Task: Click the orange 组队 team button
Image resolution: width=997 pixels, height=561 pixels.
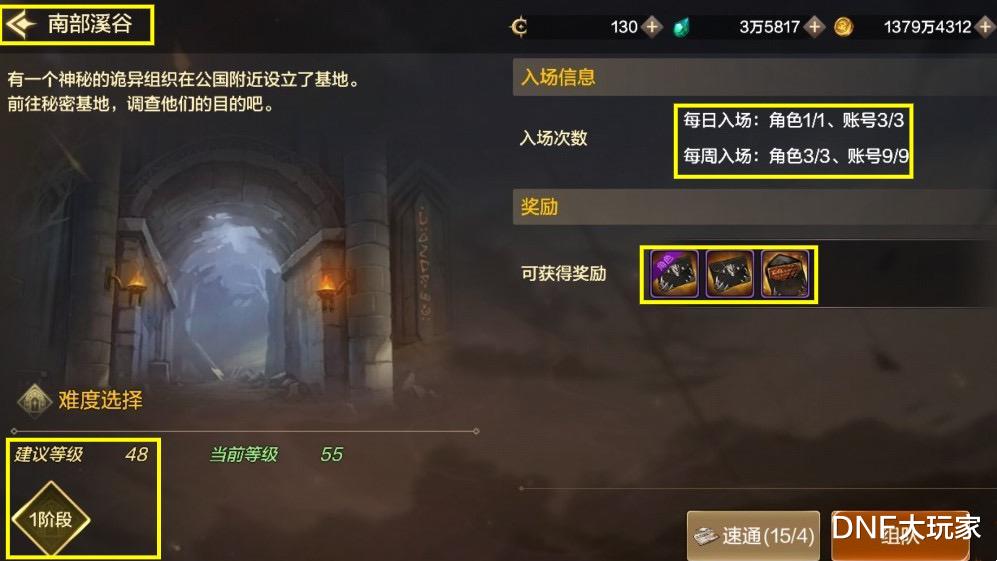Action: (900, 536)
